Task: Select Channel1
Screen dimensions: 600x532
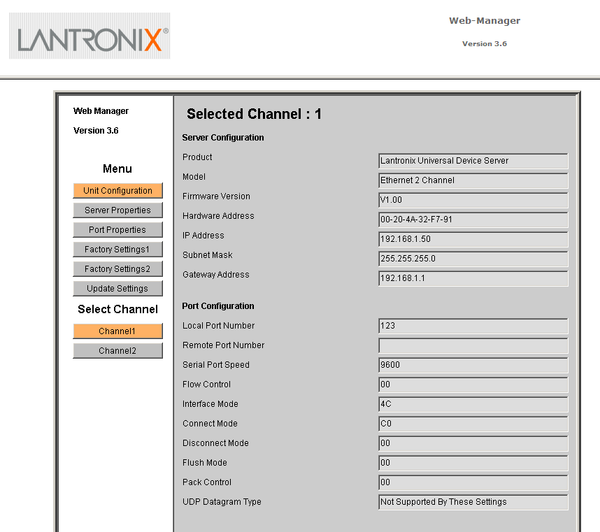Action: (118, 331)
